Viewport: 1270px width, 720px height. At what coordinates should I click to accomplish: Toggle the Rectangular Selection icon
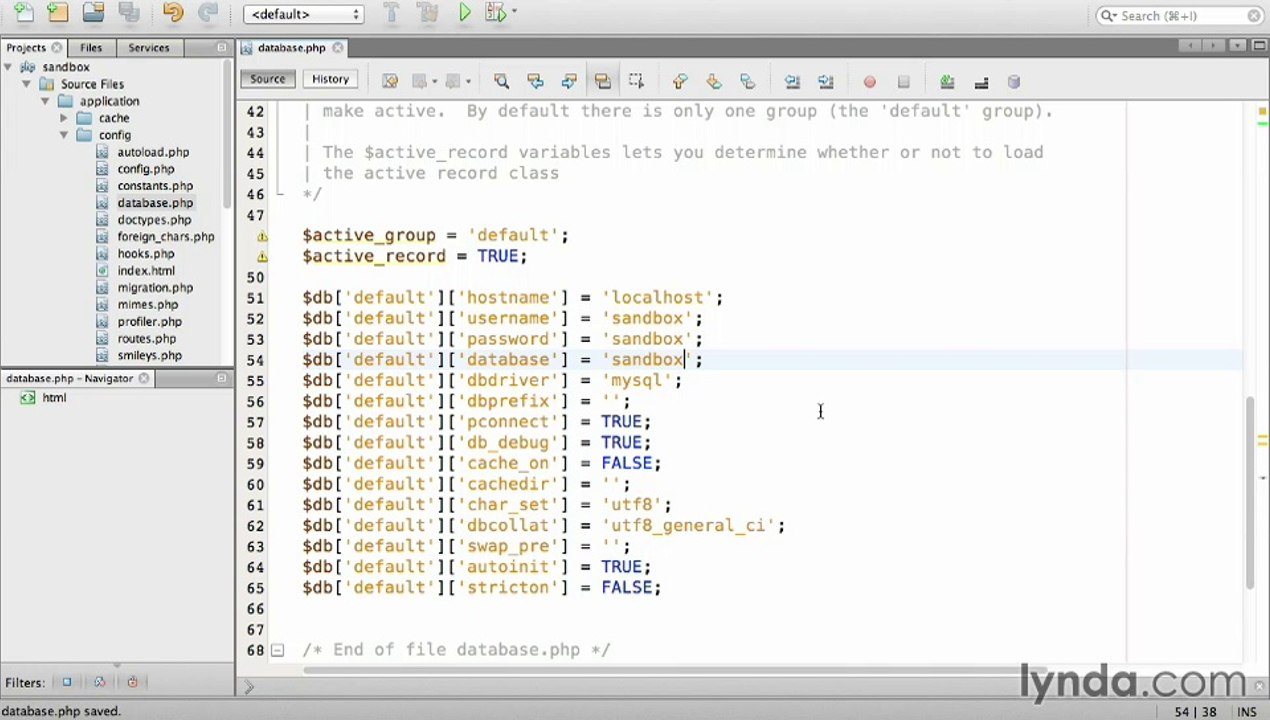tap(636, 81)
